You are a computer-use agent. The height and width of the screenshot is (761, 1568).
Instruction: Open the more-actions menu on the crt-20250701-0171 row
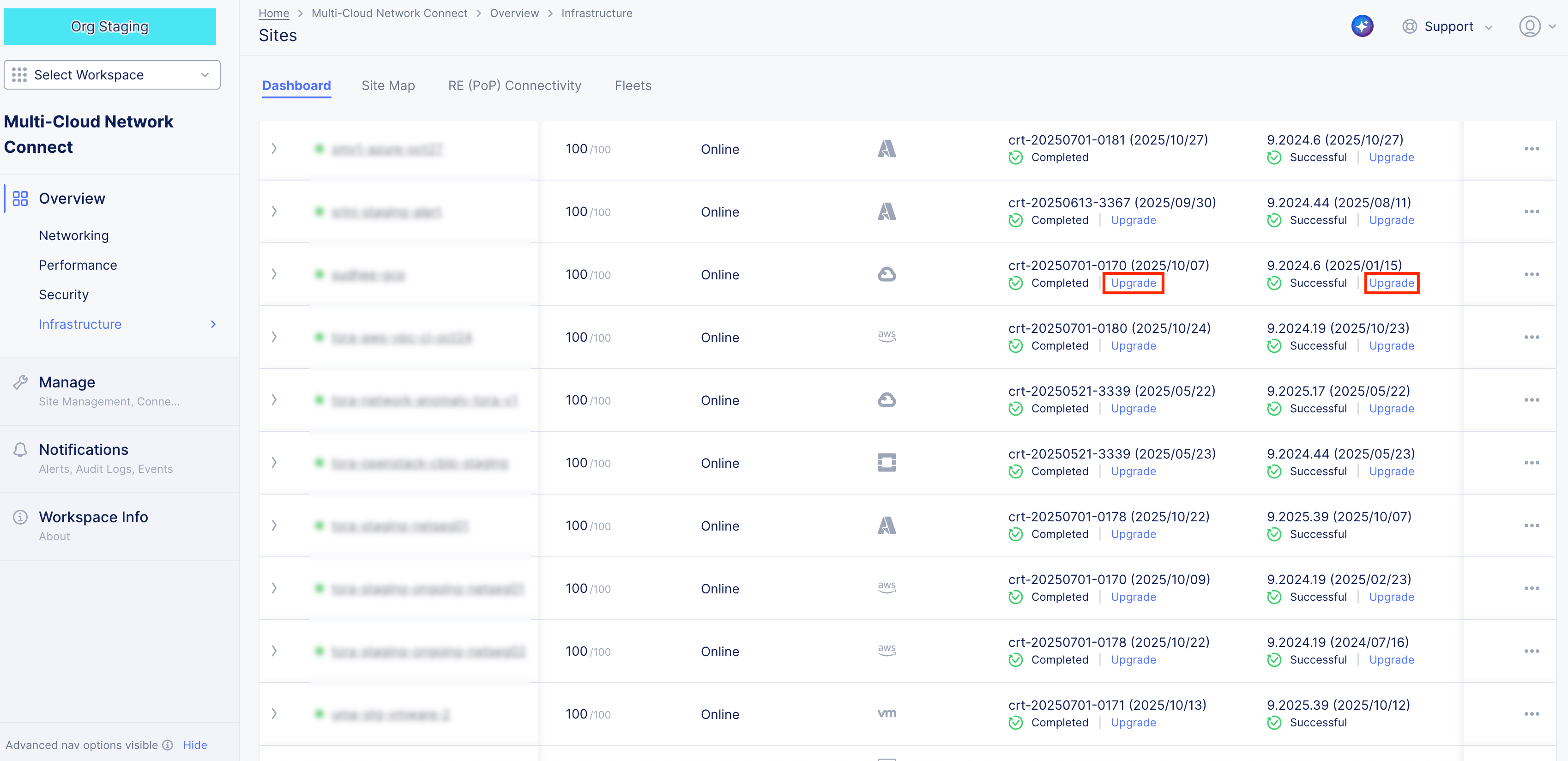click(x=1531, y=714)
